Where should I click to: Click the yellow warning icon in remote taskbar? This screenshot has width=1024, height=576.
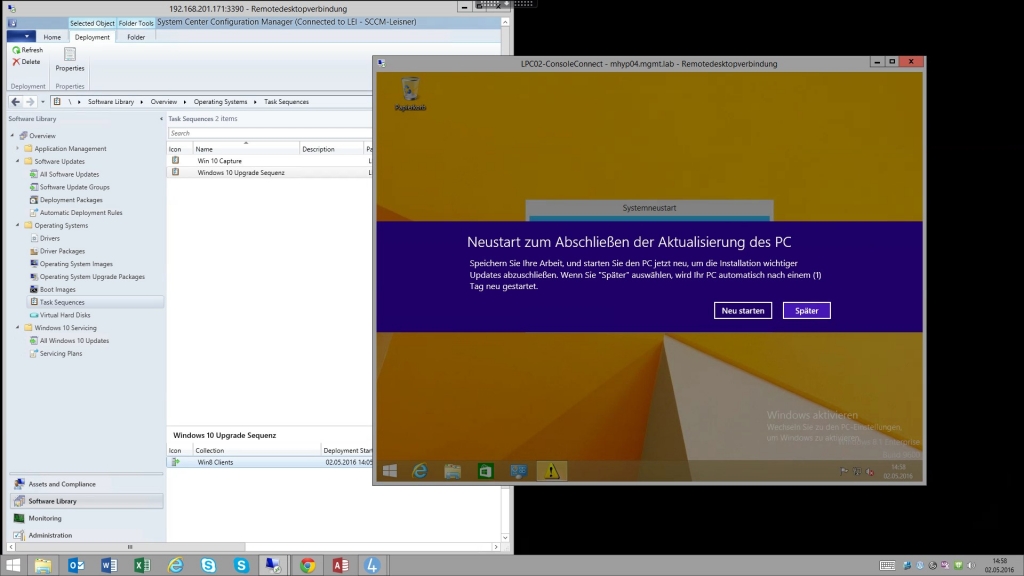[x=552, y=471]
